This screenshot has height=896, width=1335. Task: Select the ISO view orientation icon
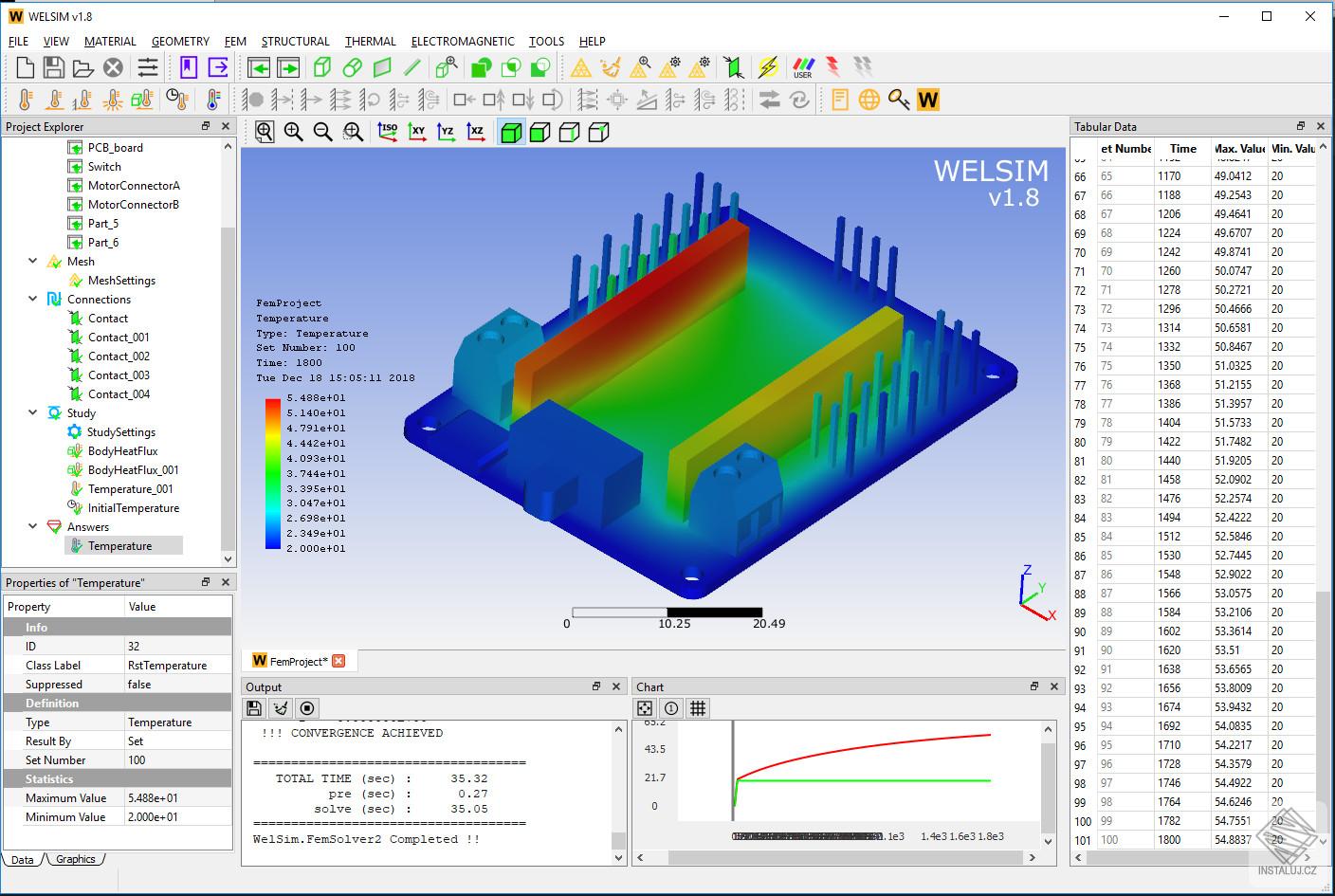(388, 132)
